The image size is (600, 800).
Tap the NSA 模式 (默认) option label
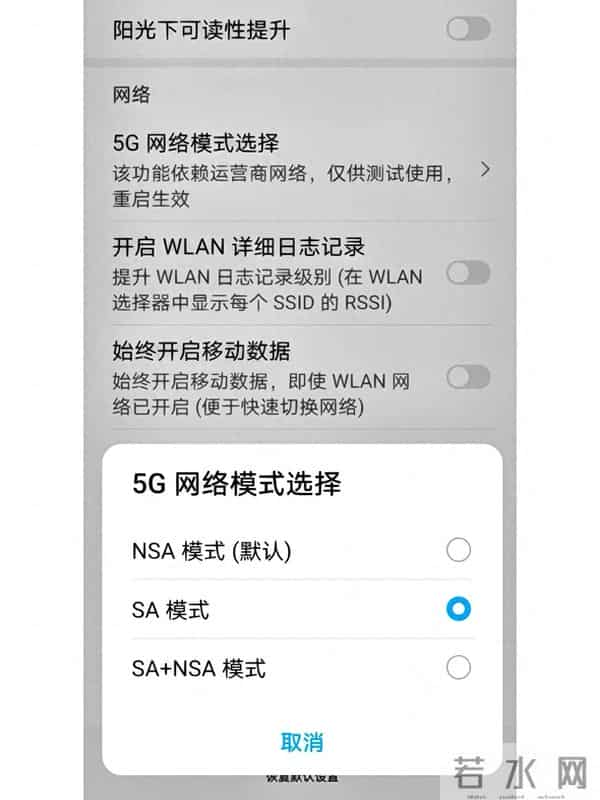203,549
